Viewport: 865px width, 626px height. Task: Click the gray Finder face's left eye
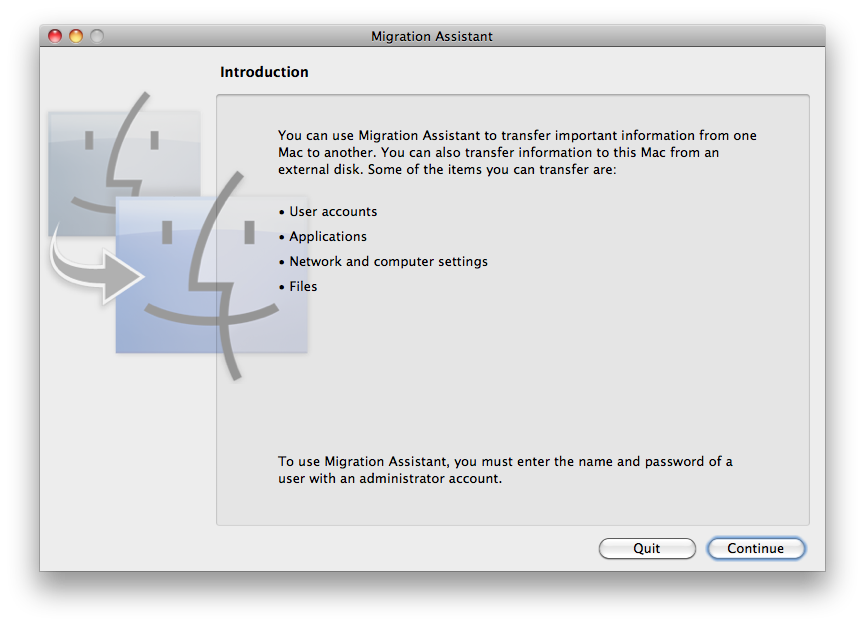tap(89, 140)
